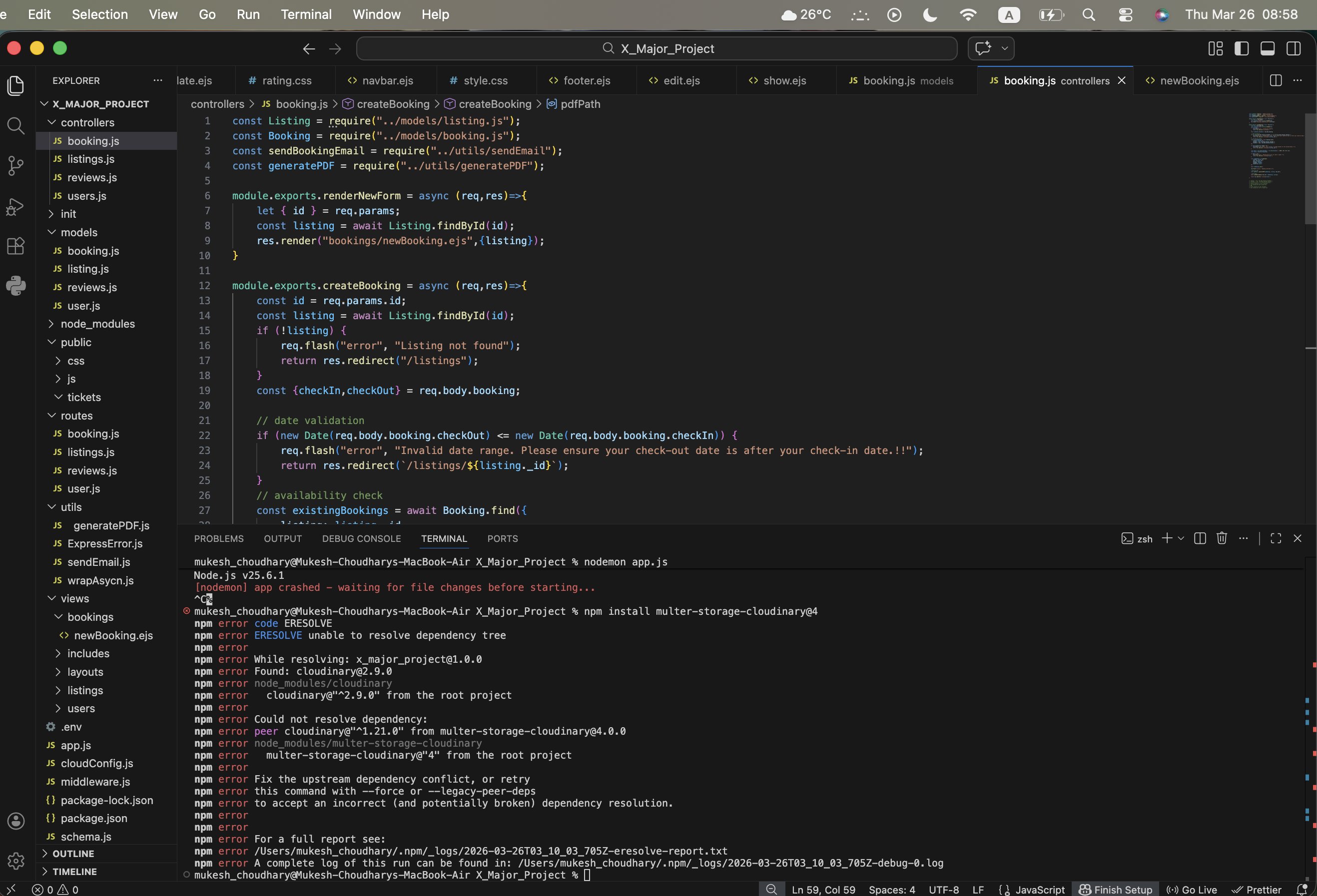Toggle primary sidebar visibility in title bar
Screen dimensions: 1317x896
1241,49
